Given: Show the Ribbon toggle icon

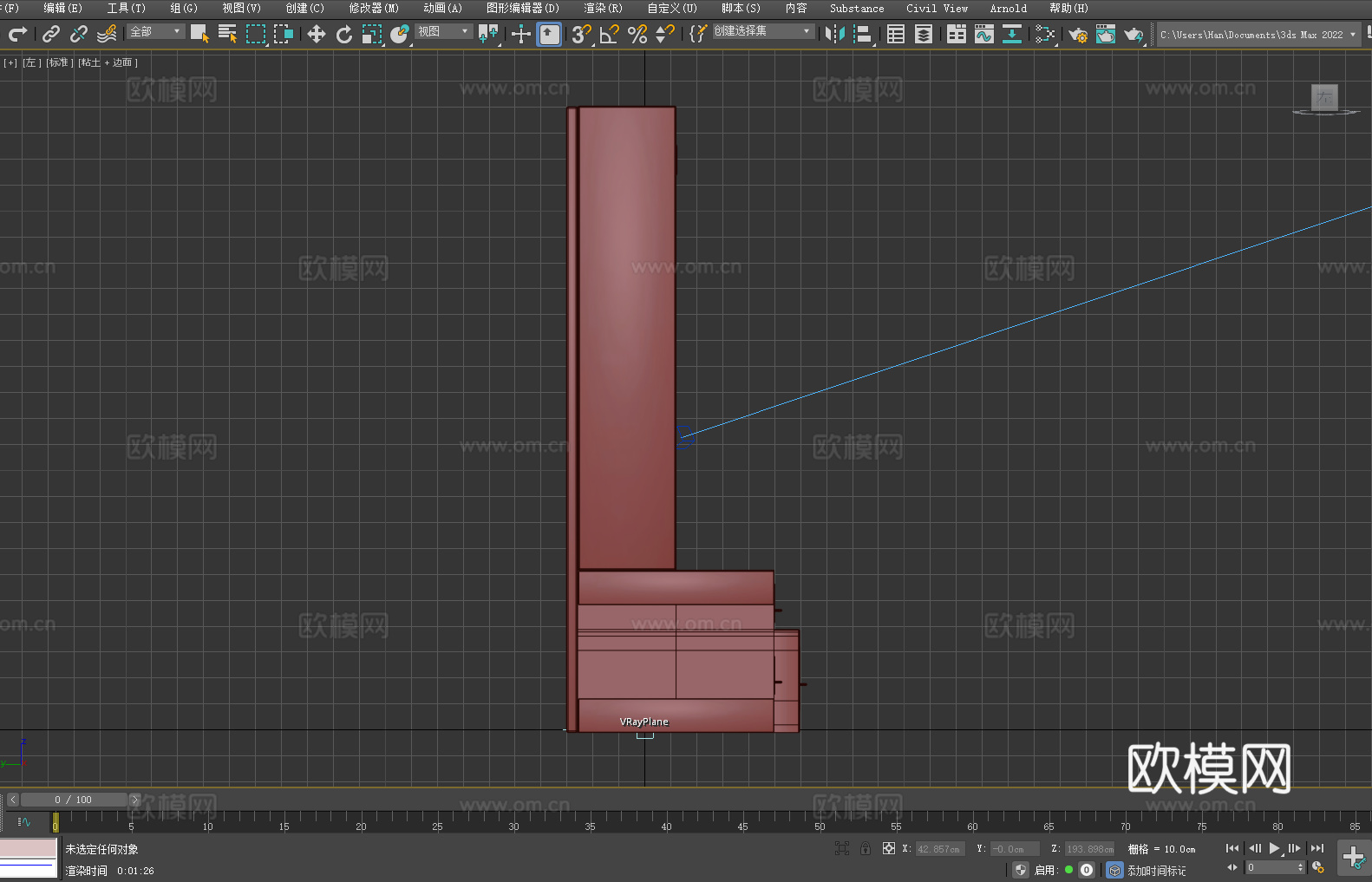Looking at the screenshot, I should click(957, 34).
